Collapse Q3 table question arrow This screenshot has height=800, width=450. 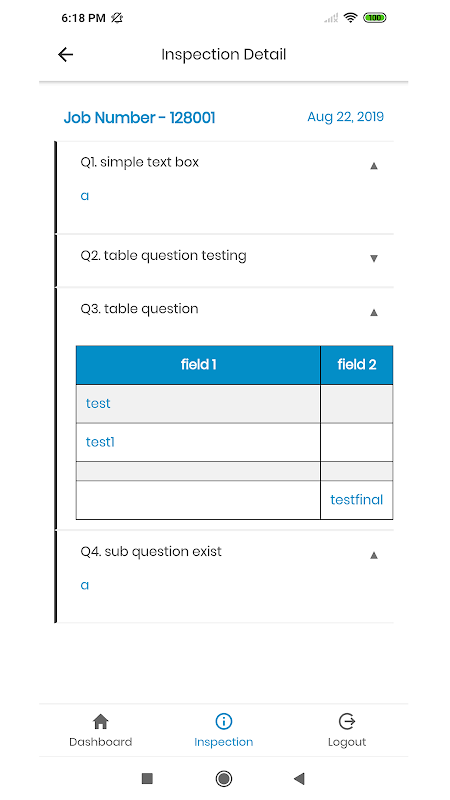click(x=374, y=312)
